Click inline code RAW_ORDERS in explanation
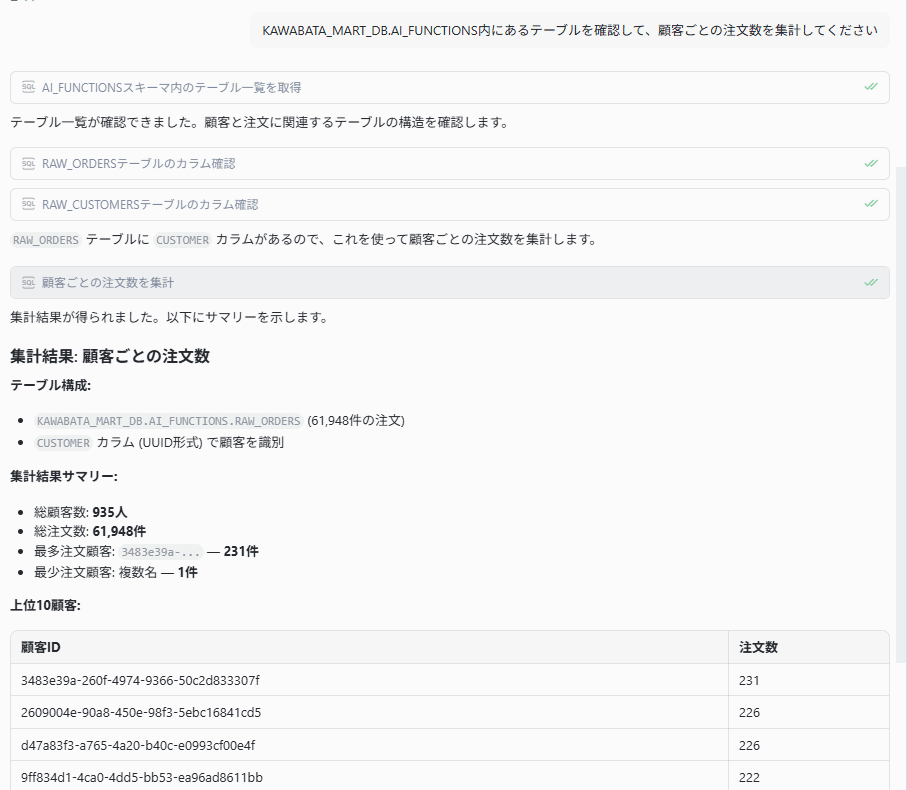 click(46, 240)
